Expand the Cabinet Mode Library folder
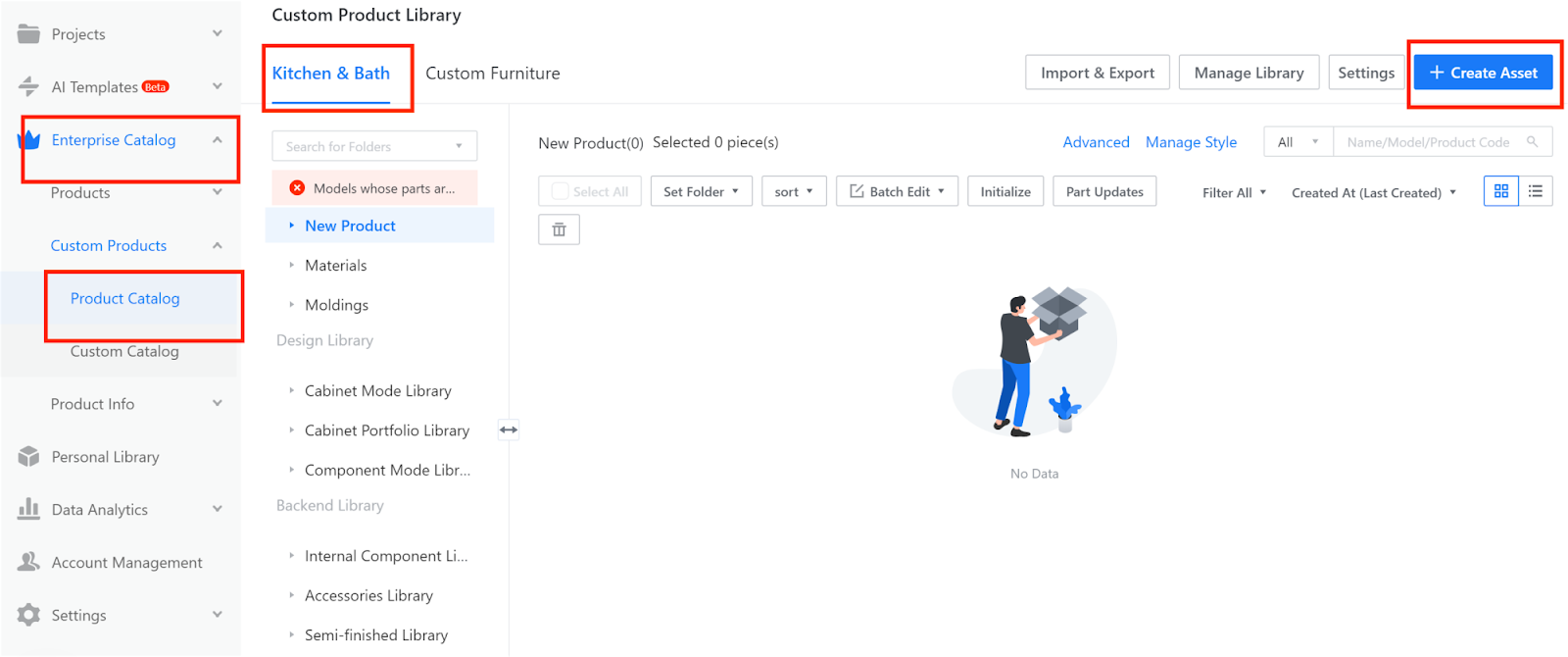The image size is (1568, 657). pos(292,390)
